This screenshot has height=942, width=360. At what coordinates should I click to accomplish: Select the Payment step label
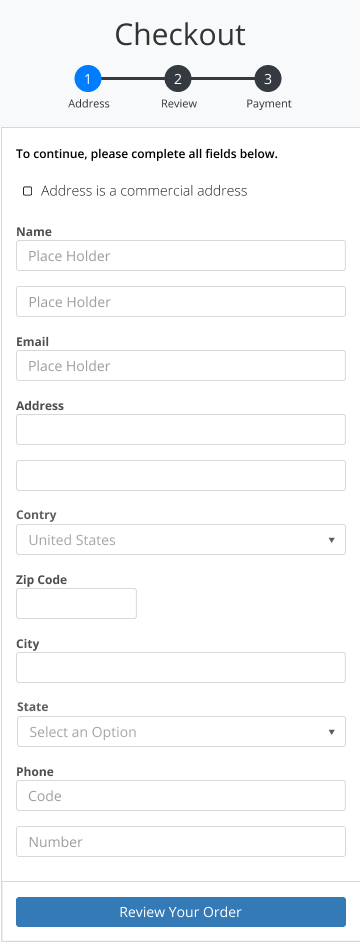click(x=269, y=103)
